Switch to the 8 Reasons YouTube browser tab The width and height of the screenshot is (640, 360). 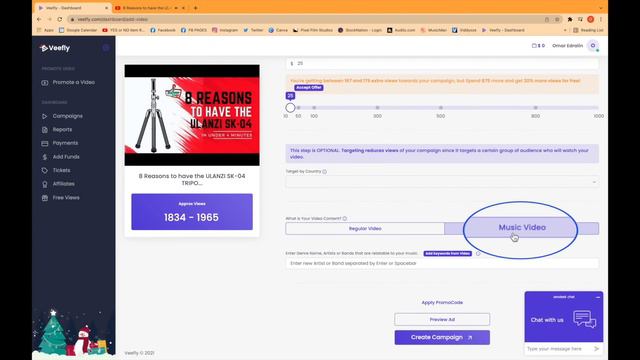tap(149, 8)
